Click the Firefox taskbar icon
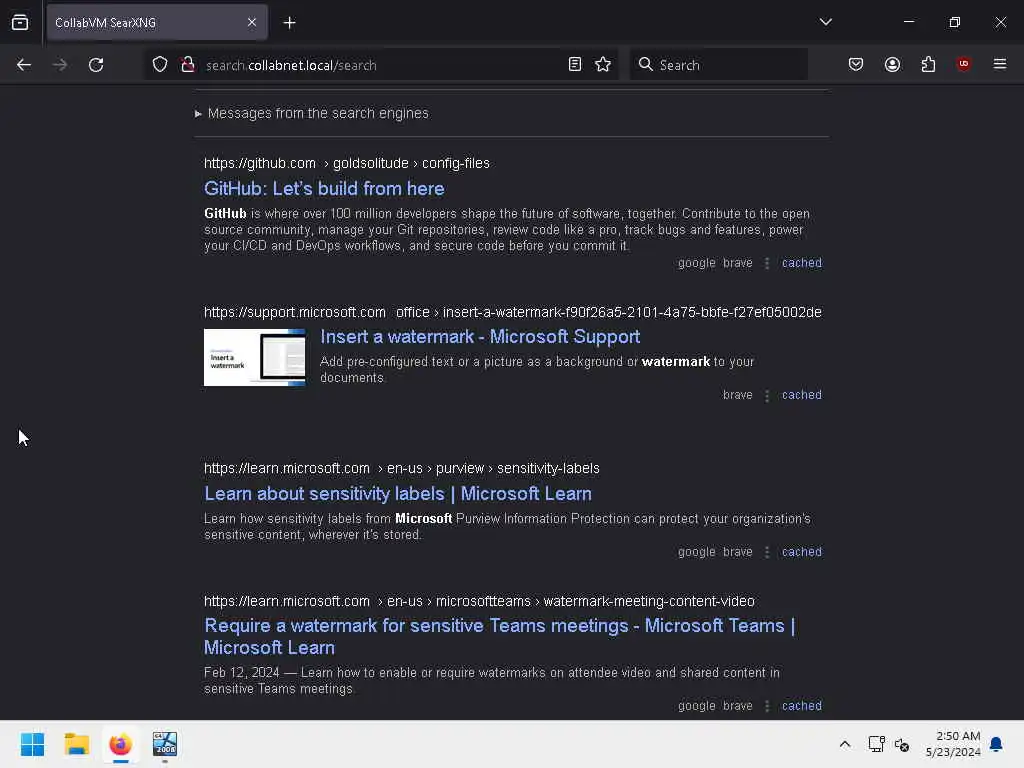This screenshot has width=1024, height=768. coord(120,744)
